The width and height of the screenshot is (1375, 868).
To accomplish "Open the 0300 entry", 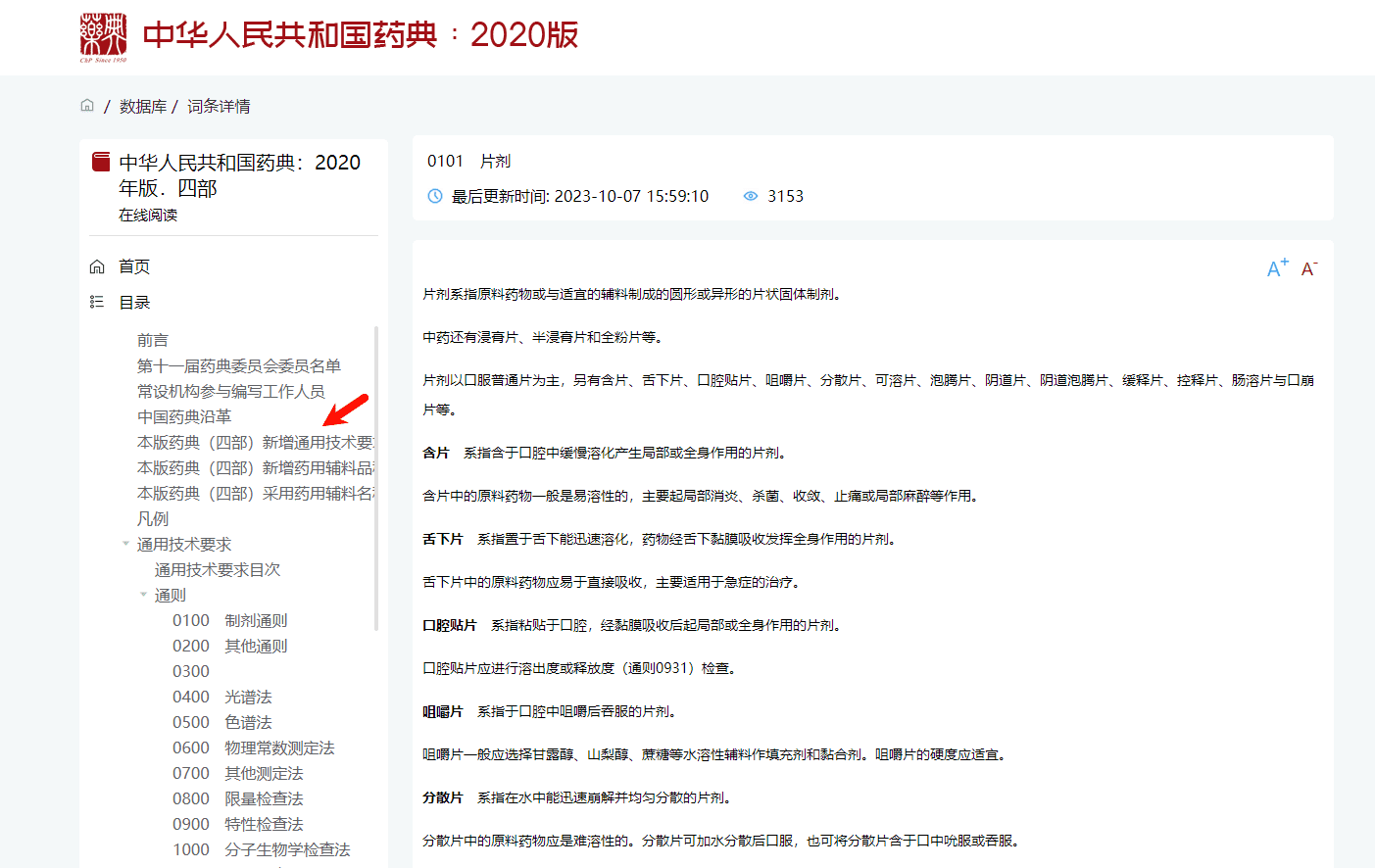I will 191,671.
